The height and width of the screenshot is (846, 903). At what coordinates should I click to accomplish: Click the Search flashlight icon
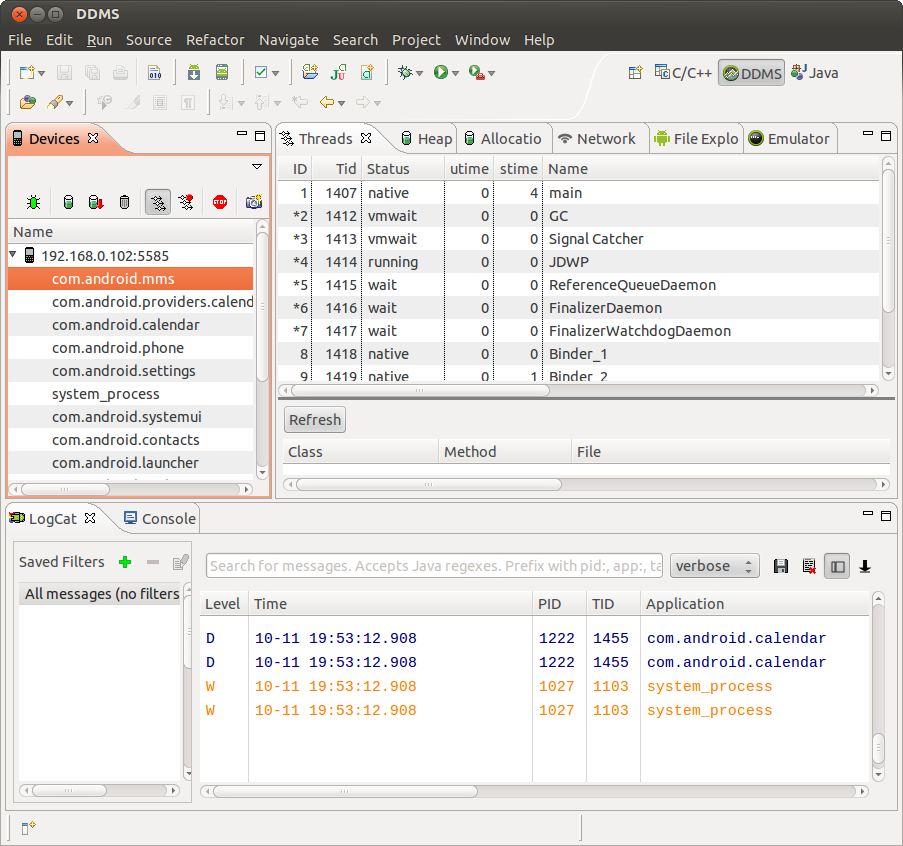coord(55,103)
